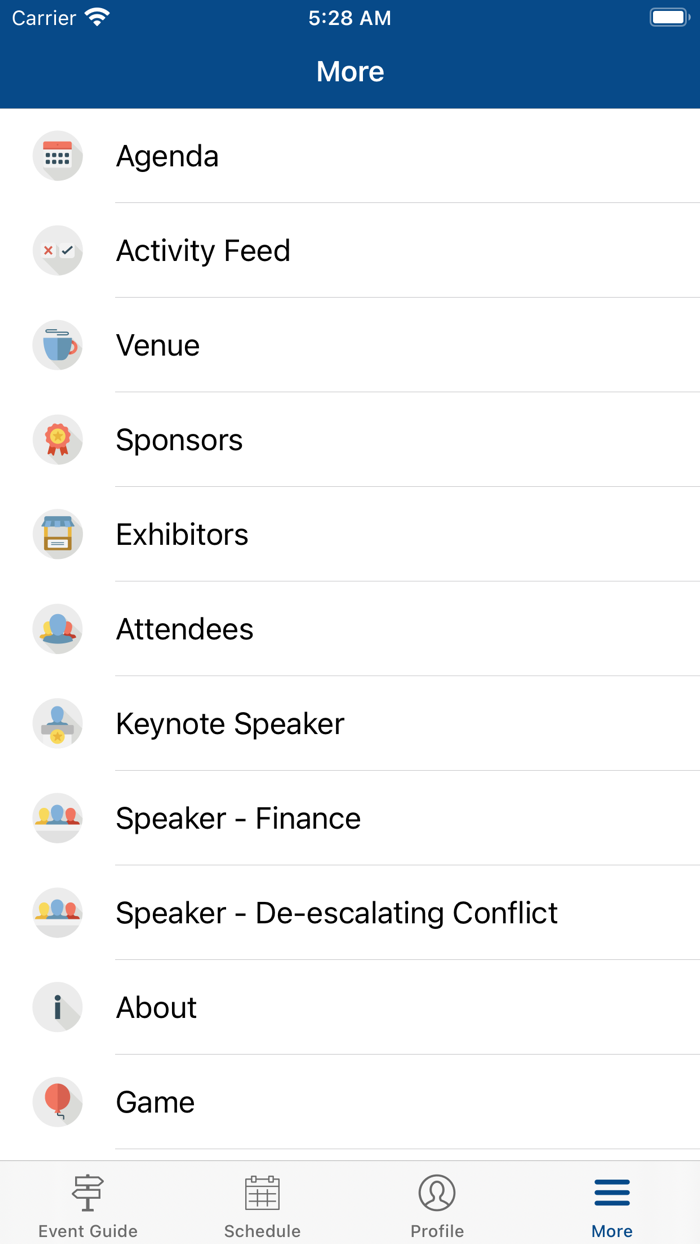
Task: Tap the About info icon
Action: click(x=57, y=1007)
